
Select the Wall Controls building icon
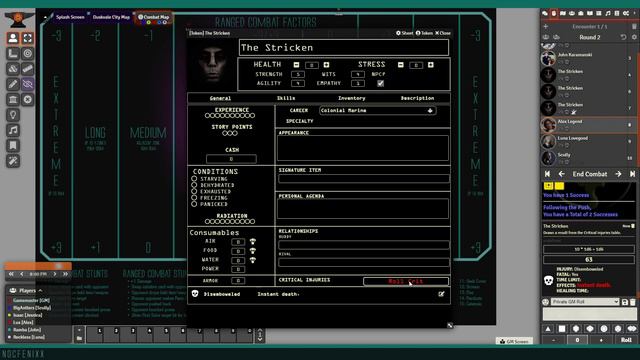point(13,100)
